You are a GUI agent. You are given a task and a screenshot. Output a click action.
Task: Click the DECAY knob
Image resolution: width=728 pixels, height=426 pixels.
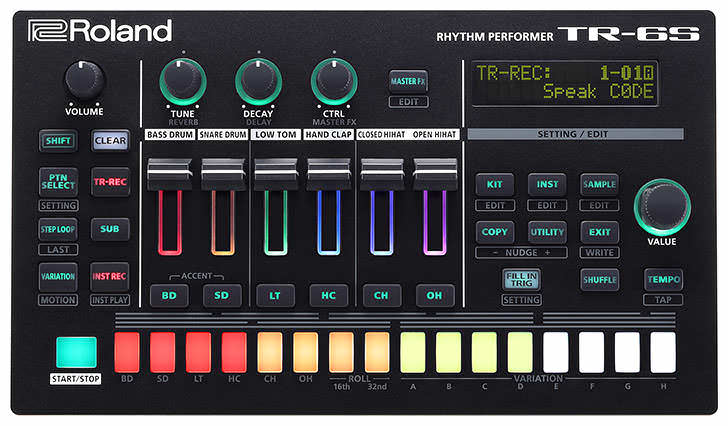coord(259,82)
